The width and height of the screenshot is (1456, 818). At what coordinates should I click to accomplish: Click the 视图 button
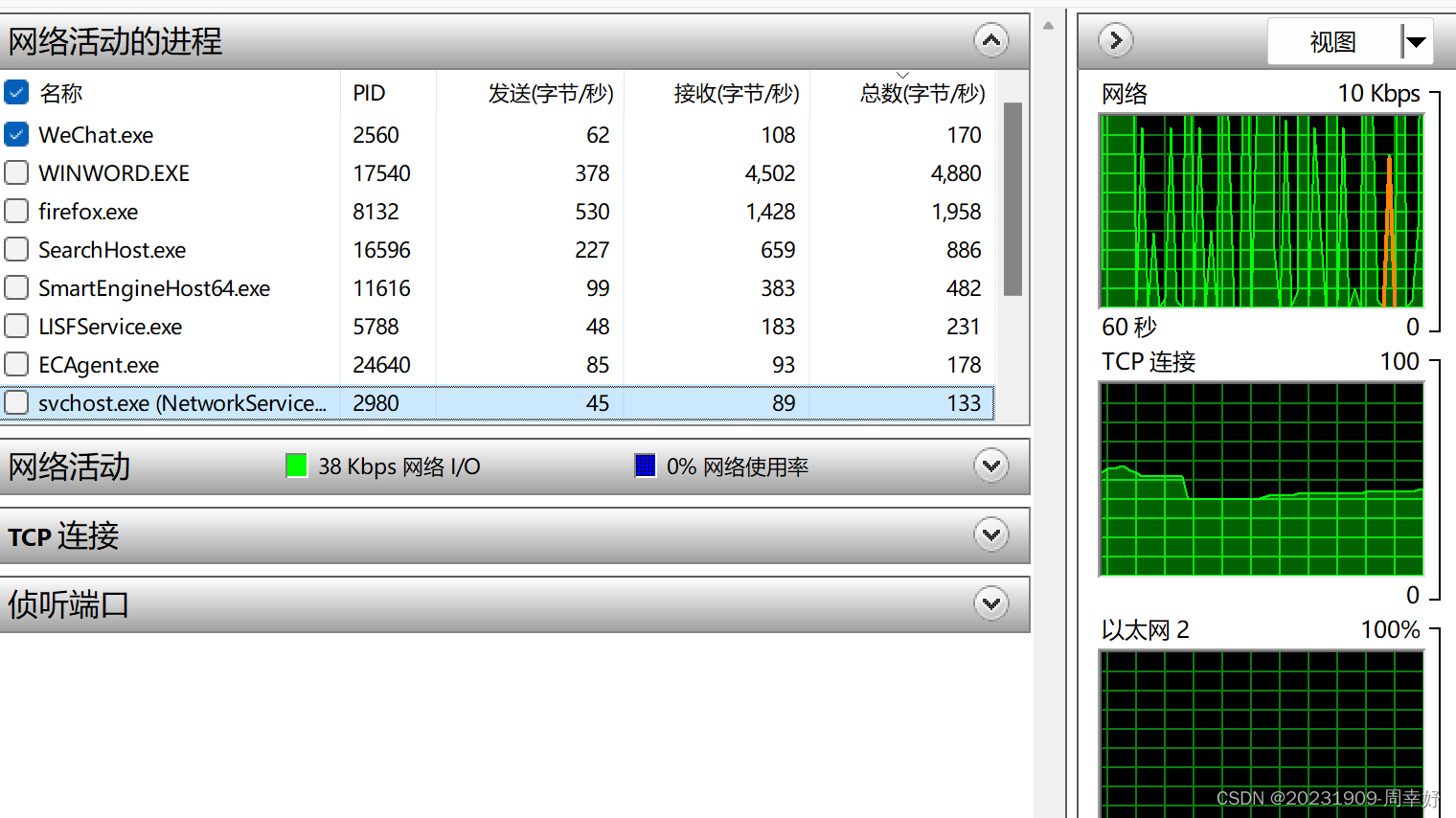pos(1333,42)
